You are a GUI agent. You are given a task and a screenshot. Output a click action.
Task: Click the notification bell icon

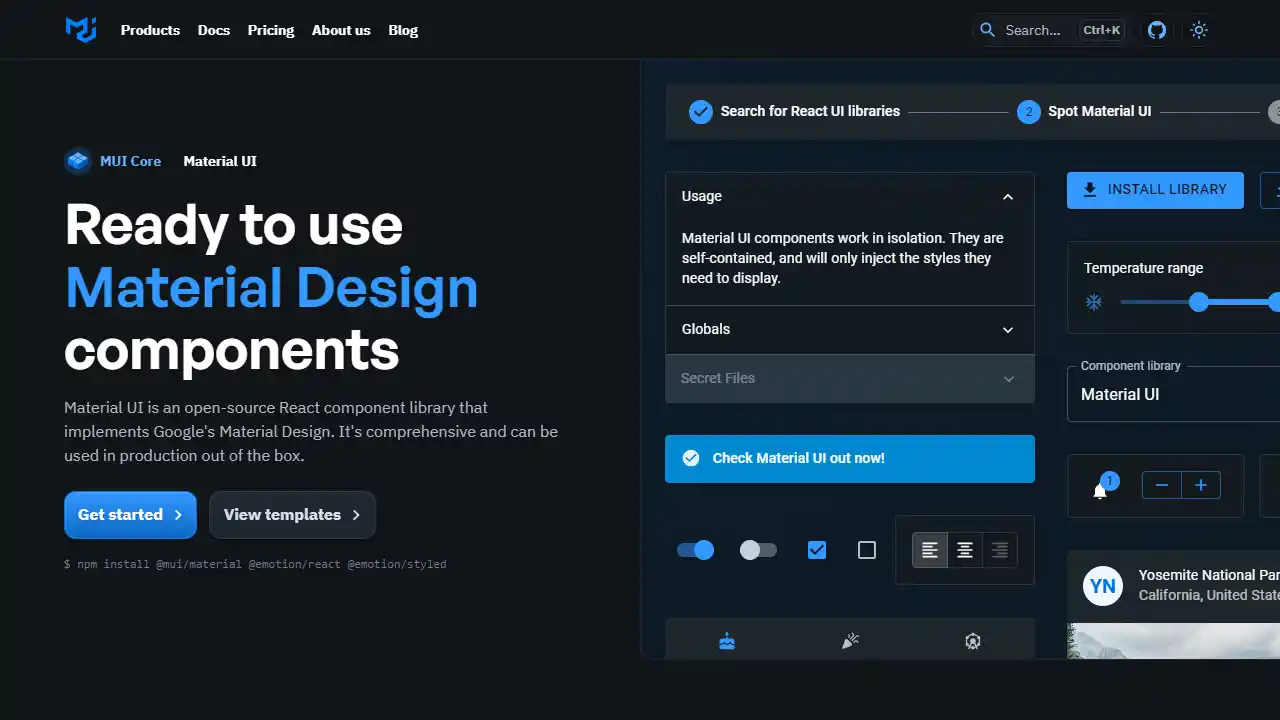point(1100,491)
